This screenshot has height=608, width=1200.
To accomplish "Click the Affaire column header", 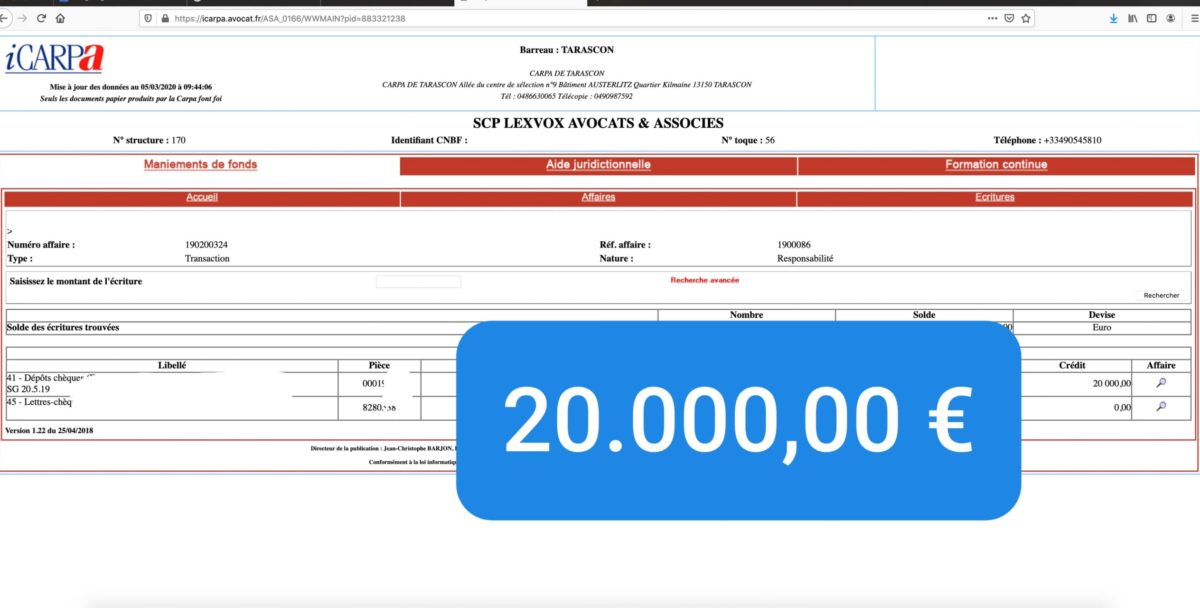I will pyautogui.click(x=1161, y=365).
